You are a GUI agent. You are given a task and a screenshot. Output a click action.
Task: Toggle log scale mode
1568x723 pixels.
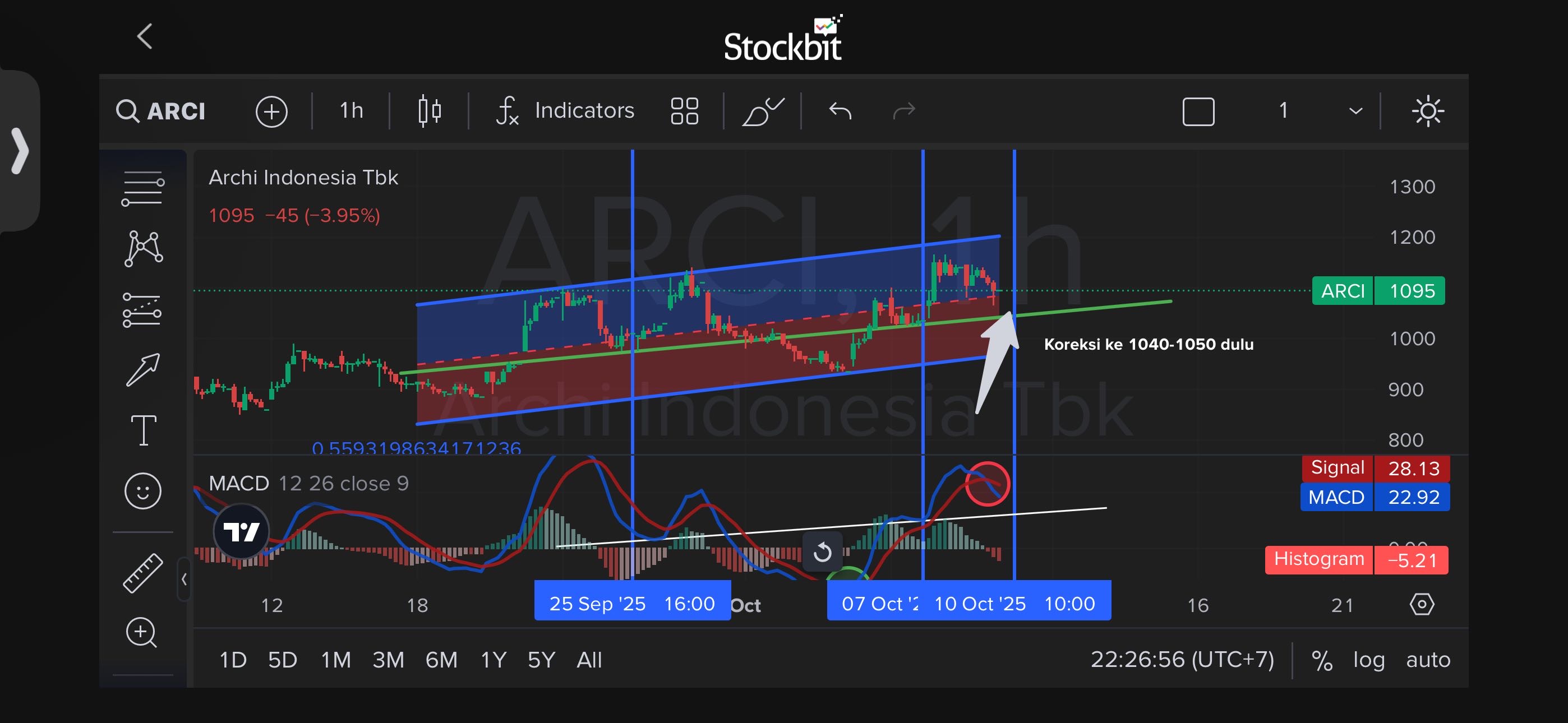click(x=1369, y=660)
